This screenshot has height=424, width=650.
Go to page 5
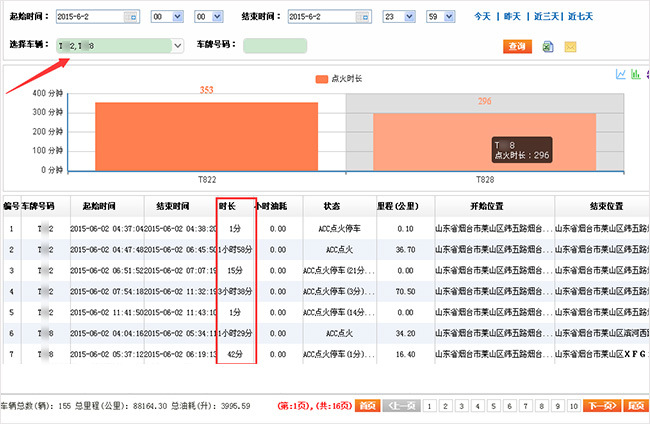(x=493, y=406)
